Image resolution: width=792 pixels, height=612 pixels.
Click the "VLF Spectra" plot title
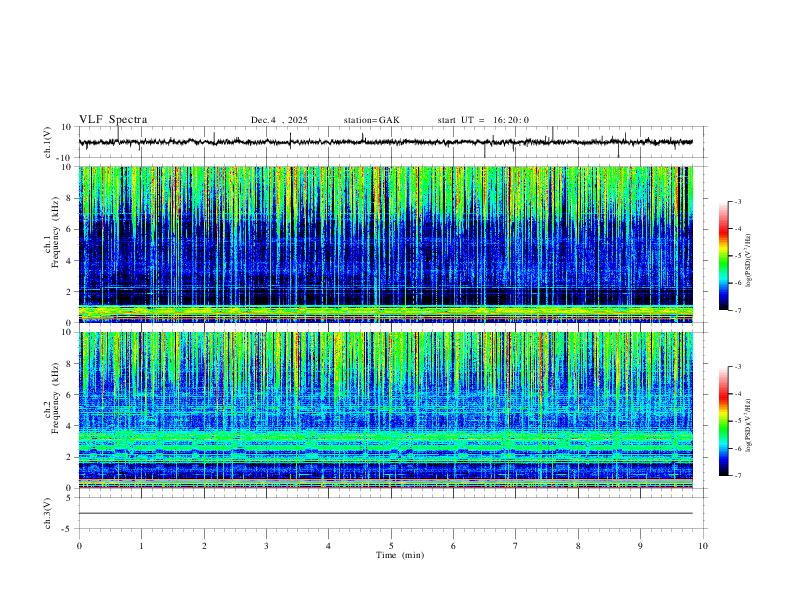coord(113,120)
